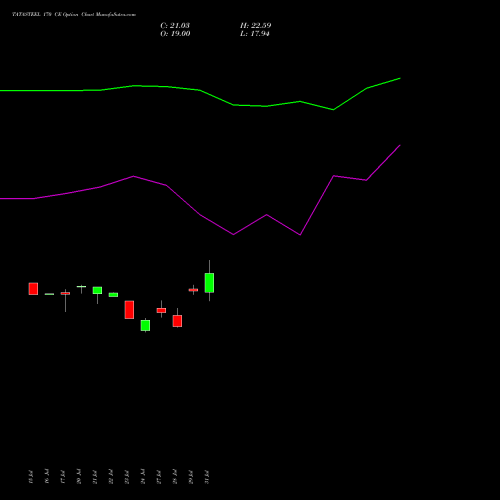500x500 pixels.
Task: Click the 31 Jul date label
Action: tap(207, 477)
